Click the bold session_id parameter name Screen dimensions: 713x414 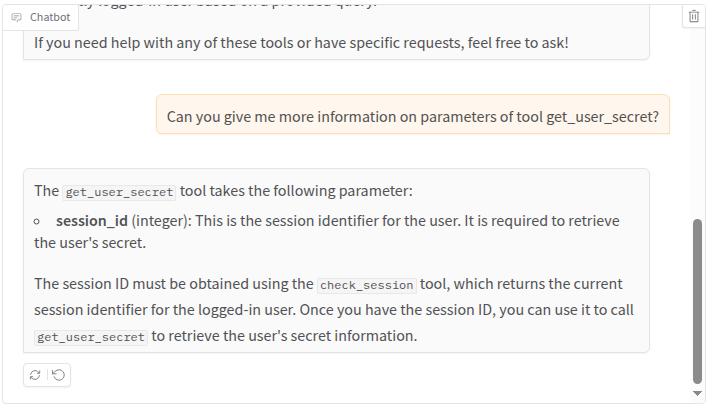pos(92,220)
